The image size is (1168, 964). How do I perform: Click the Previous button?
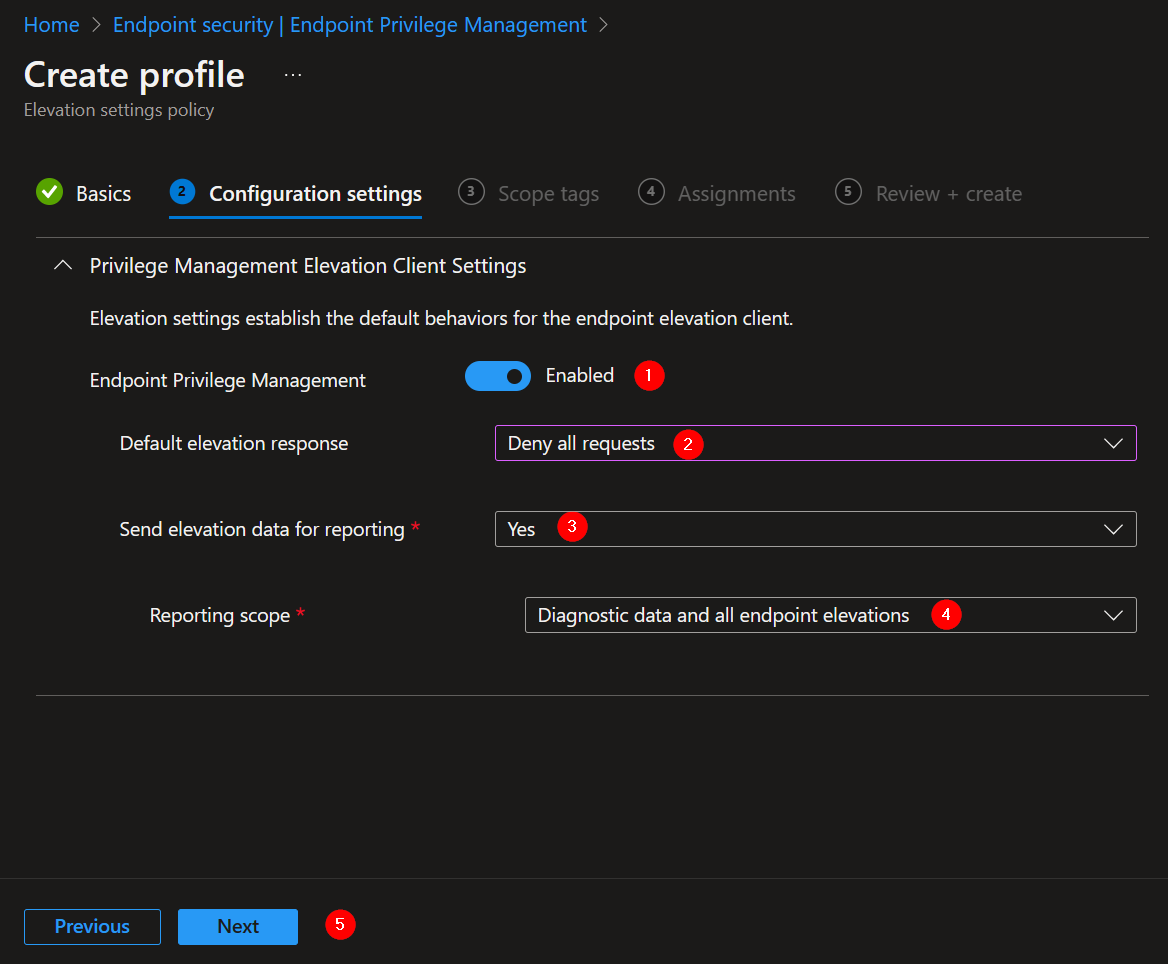(92, 926)
